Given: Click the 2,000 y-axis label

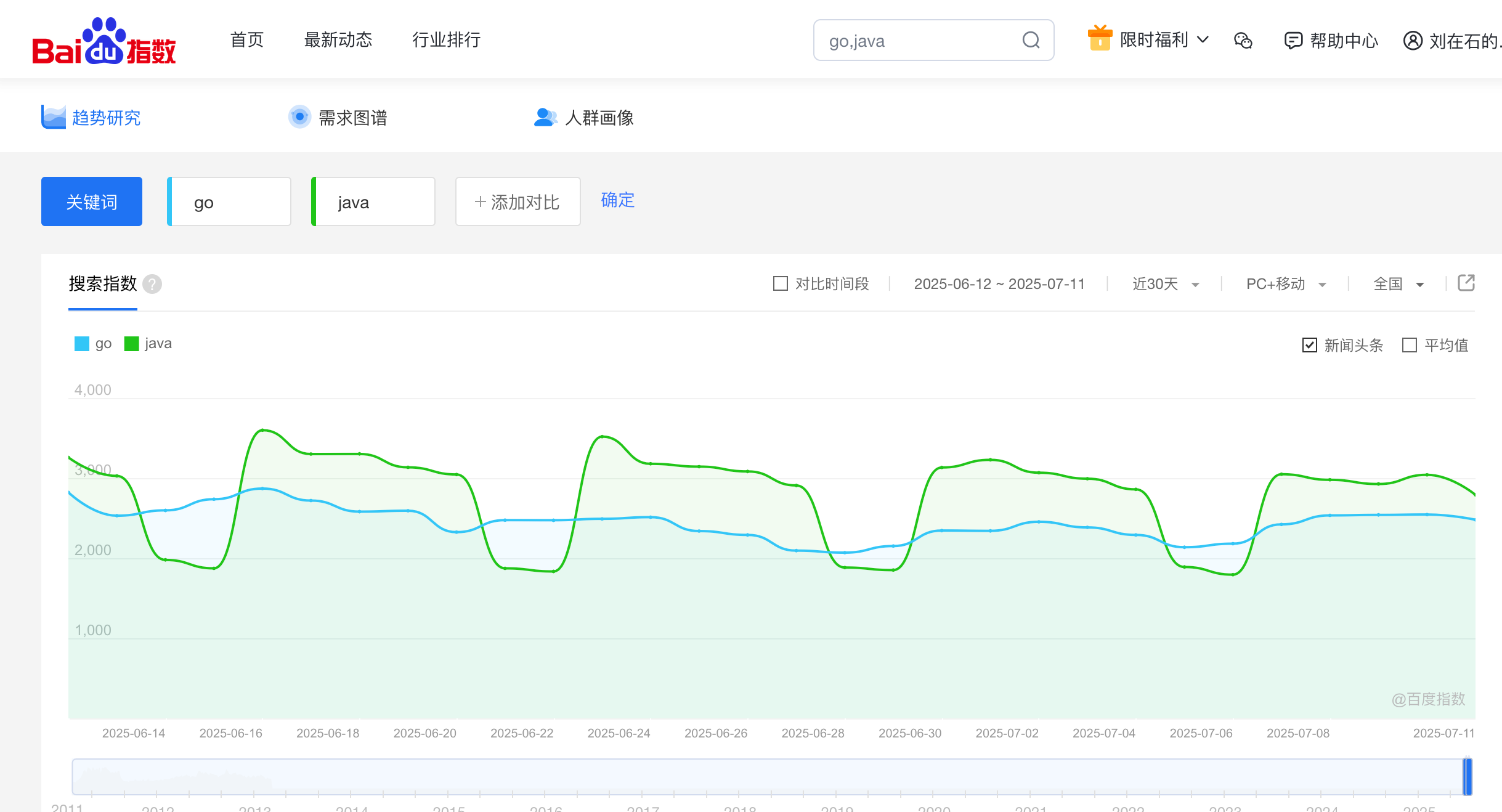Looking at the screenshot, I should pyautogui.click(x=93, y=550).
